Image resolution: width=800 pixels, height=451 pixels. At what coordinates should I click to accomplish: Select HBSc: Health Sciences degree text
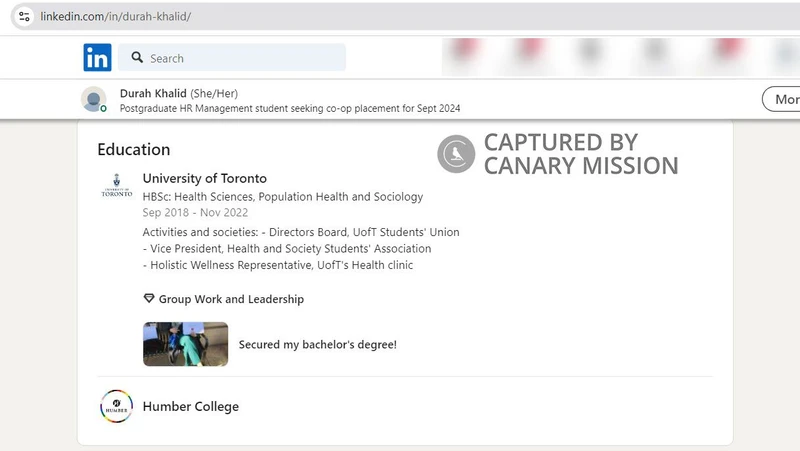pos(283,196)
